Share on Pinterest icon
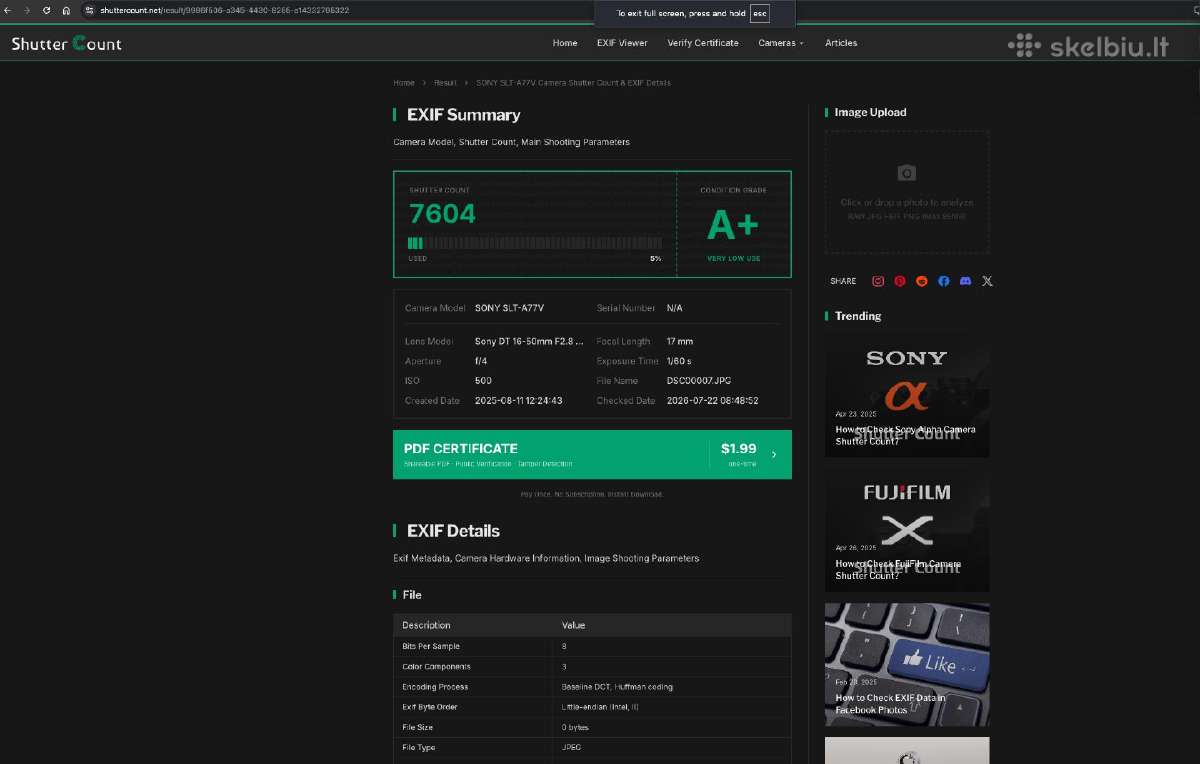Screen dimensions: 1200x764 click(900, 281)
